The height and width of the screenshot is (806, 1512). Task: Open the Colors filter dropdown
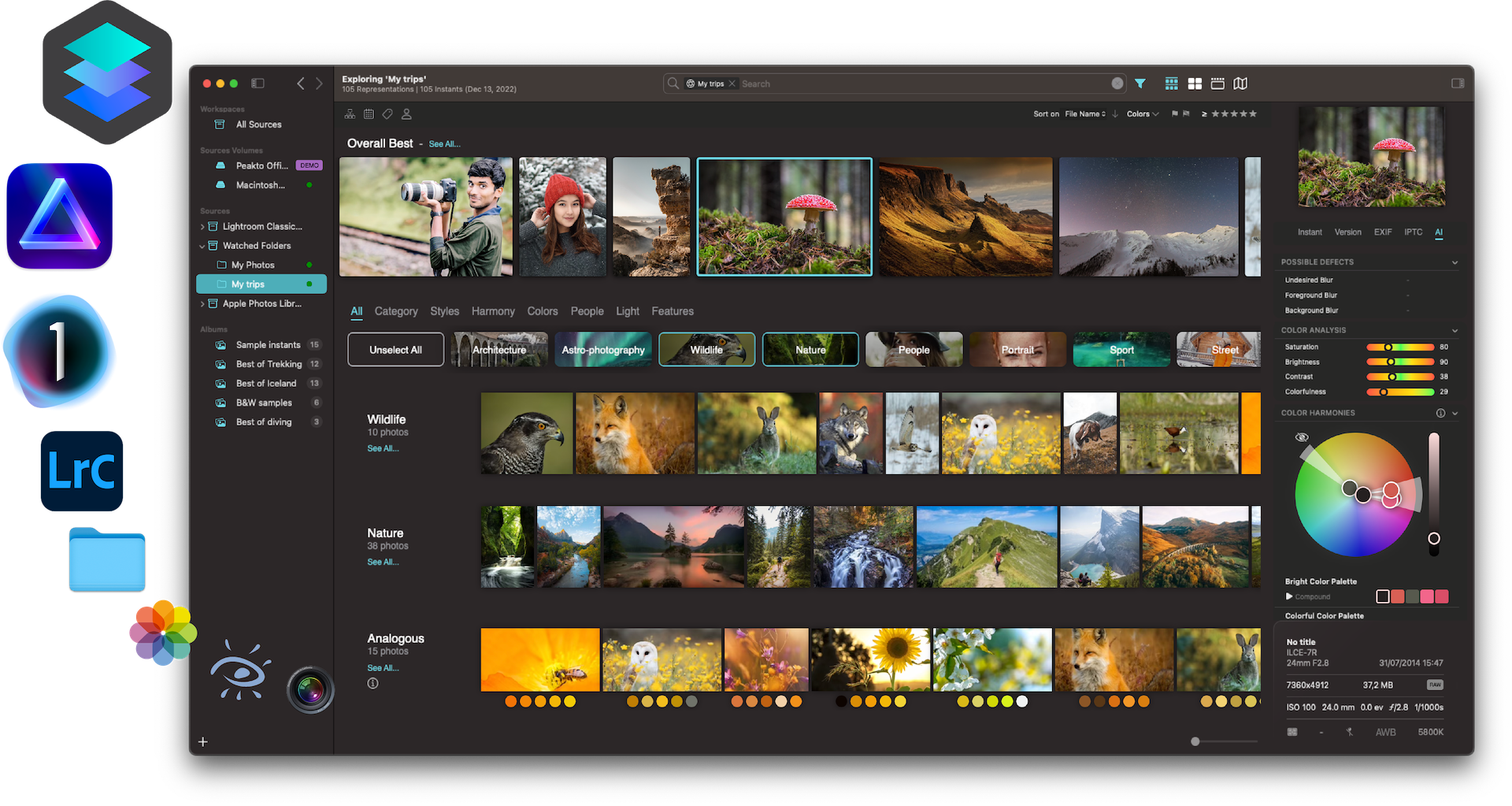tap(1141, 113)
